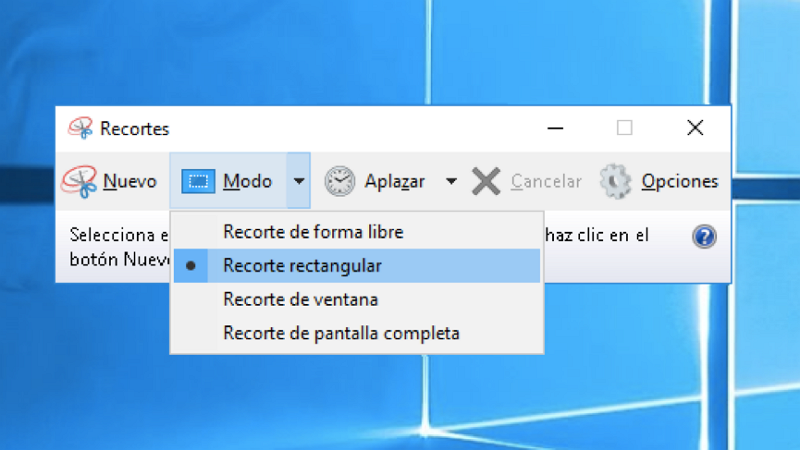
Task: Open Opciones via its text label
Action: [680, 181]
